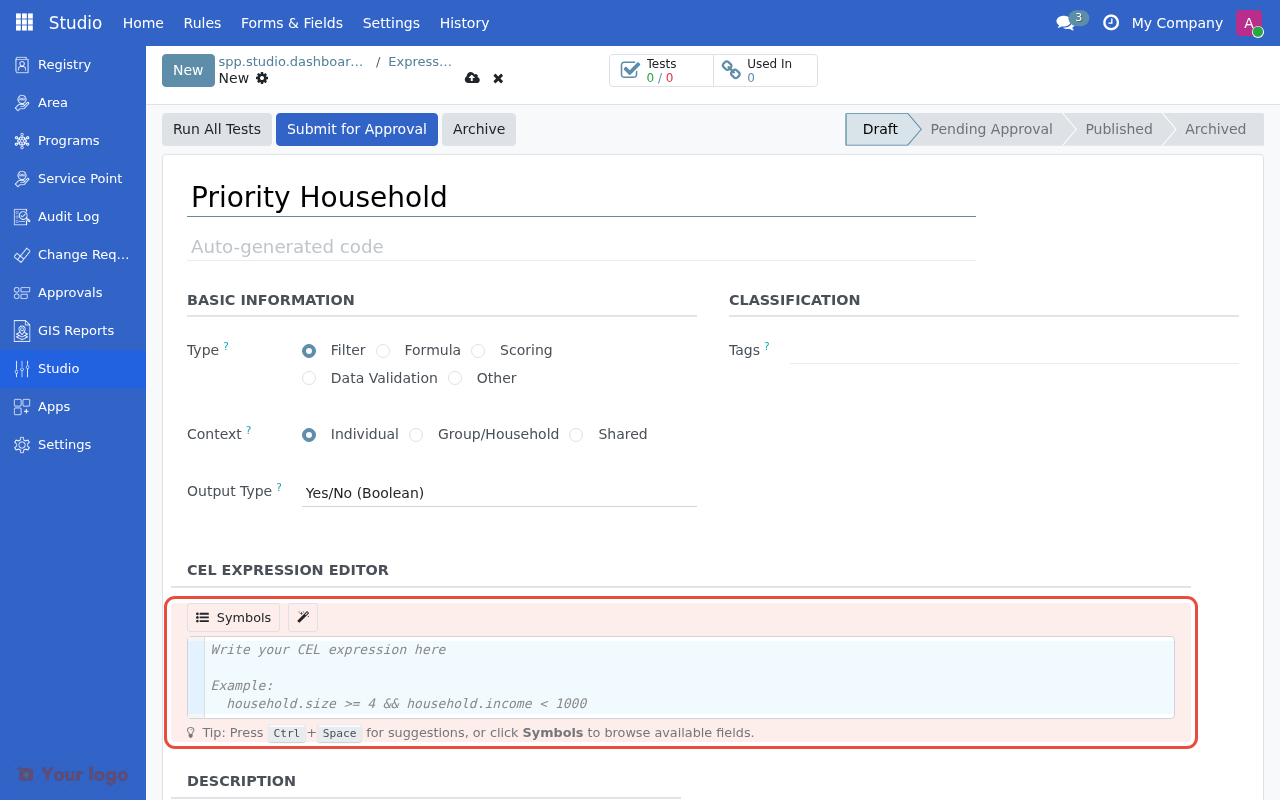Open the Forms & Fields menu
1280x800 pixels.
tap(291, 23)
